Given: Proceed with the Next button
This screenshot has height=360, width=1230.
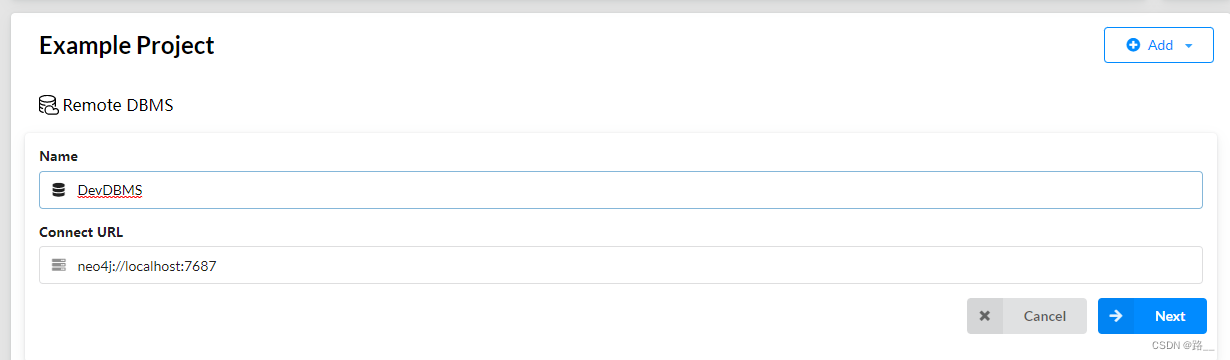Looking at the screenshot, I should point(1152,316).
